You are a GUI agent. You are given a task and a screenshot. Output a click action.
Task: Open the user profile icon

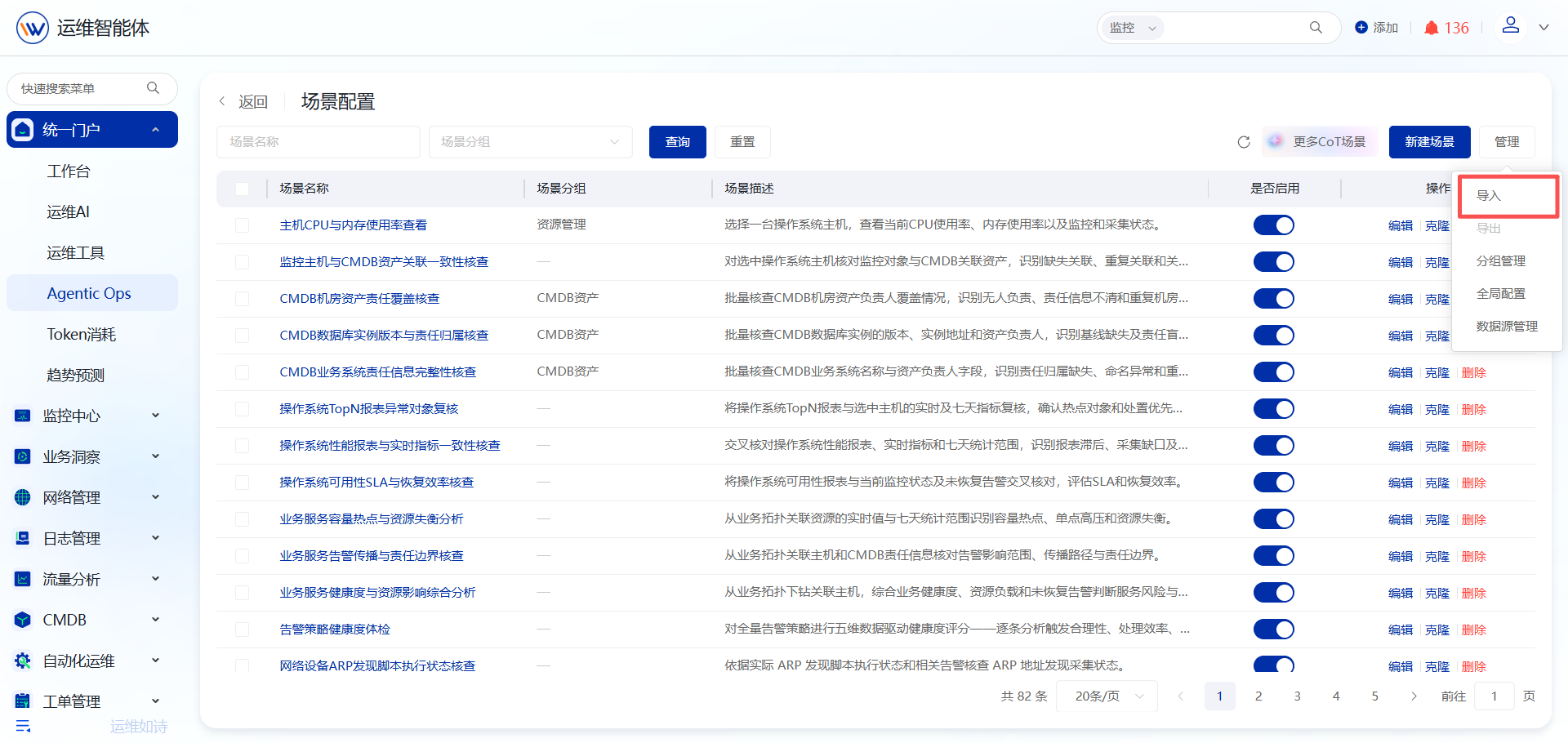[x=1511, y=26]
